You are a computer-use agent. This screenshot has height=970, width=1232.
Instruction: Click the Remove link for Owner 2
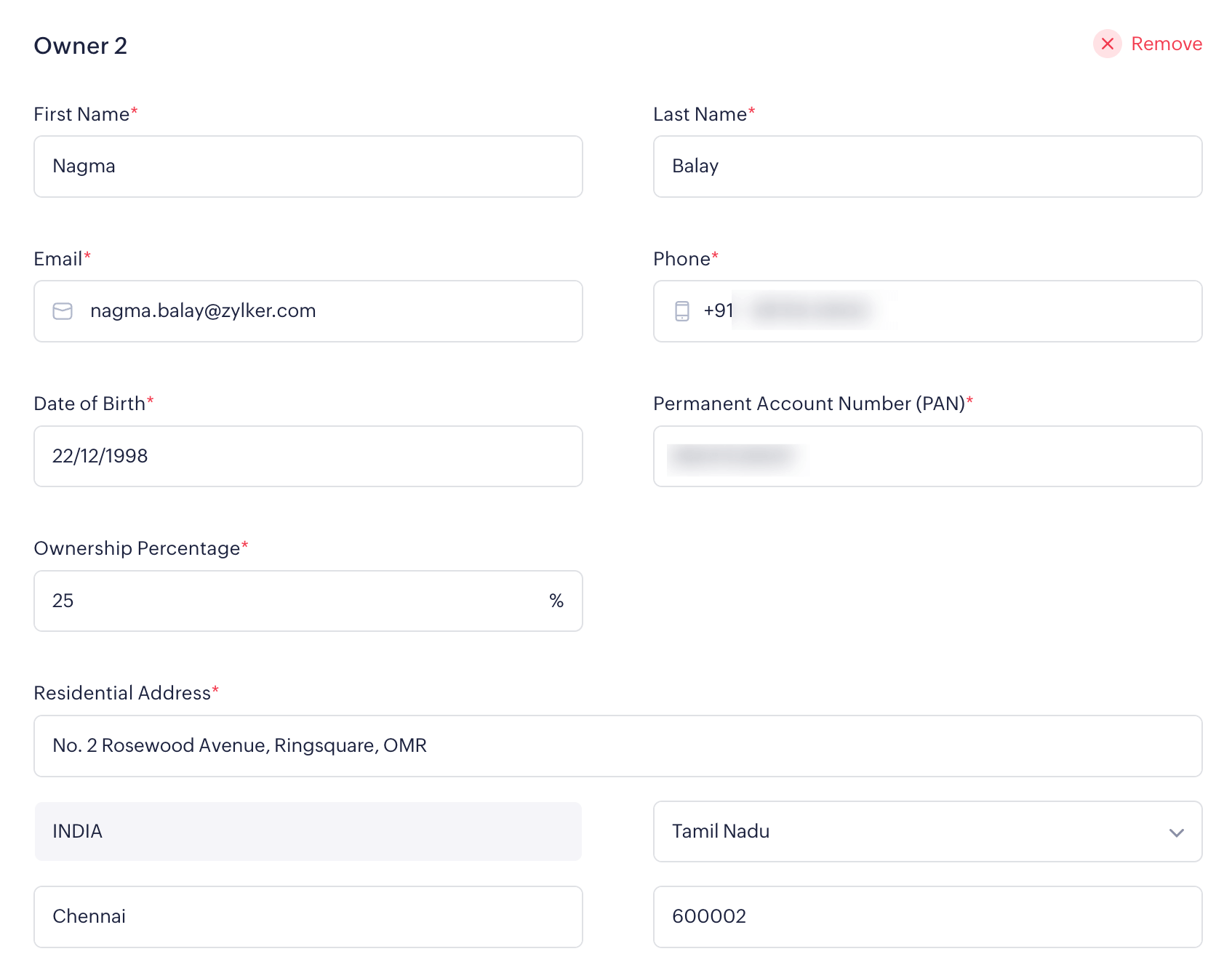pyautogui.click(x=1166, y=44)
